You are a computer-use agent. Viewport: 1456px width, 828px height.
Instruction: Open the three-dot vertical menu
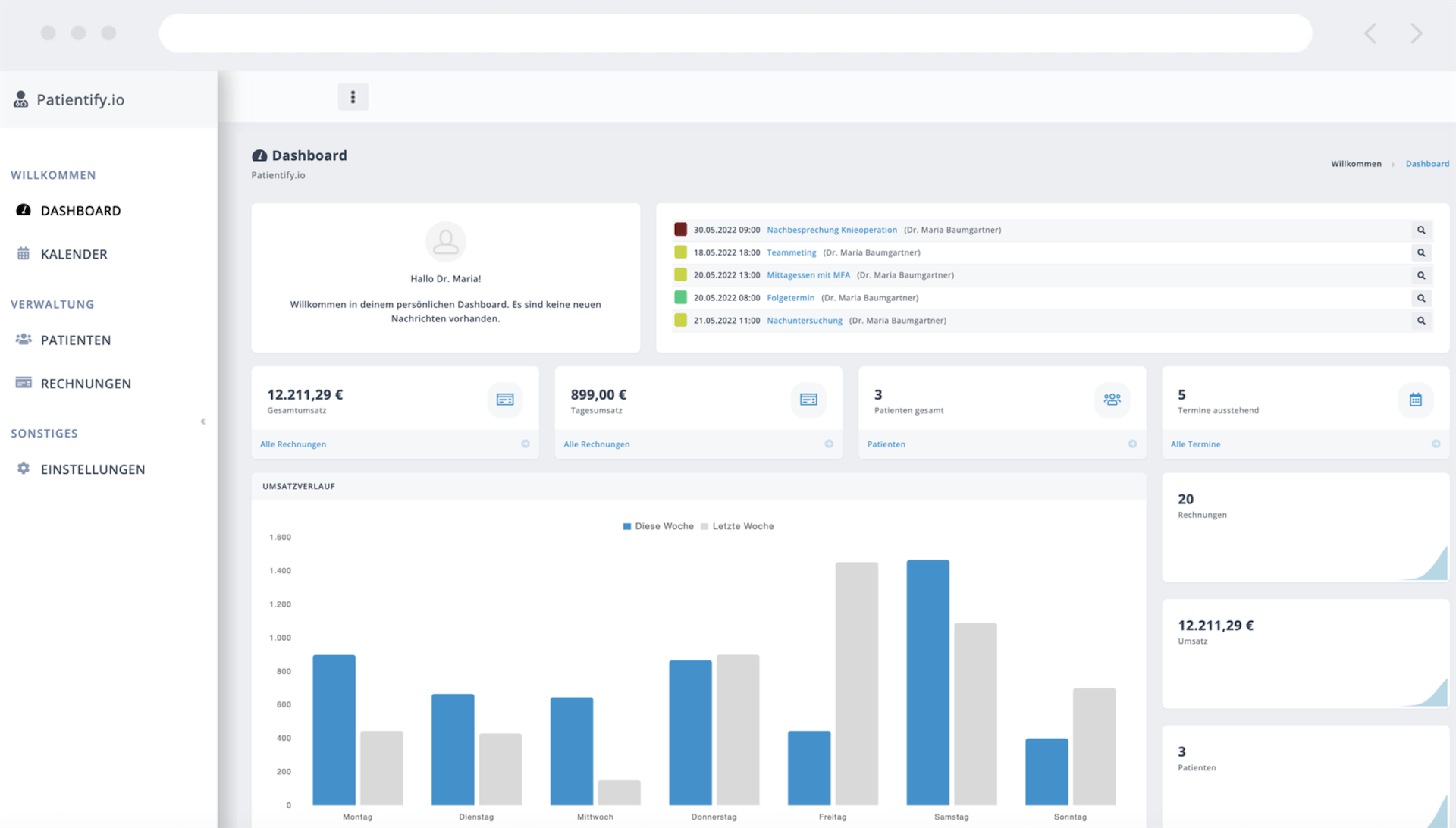353,97
